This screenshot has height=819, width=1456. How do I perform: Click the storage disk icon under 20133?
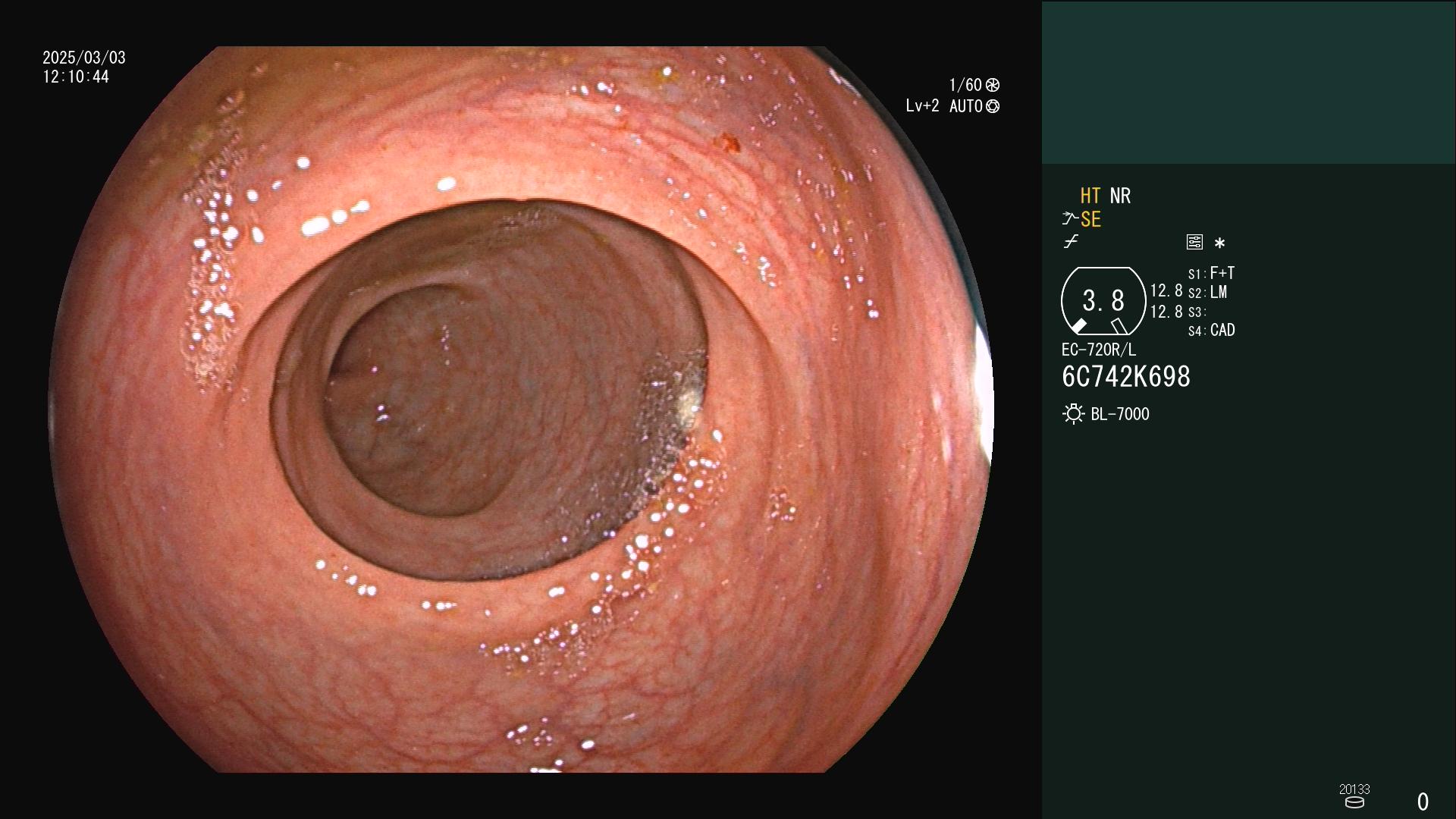pos(1354,802)
